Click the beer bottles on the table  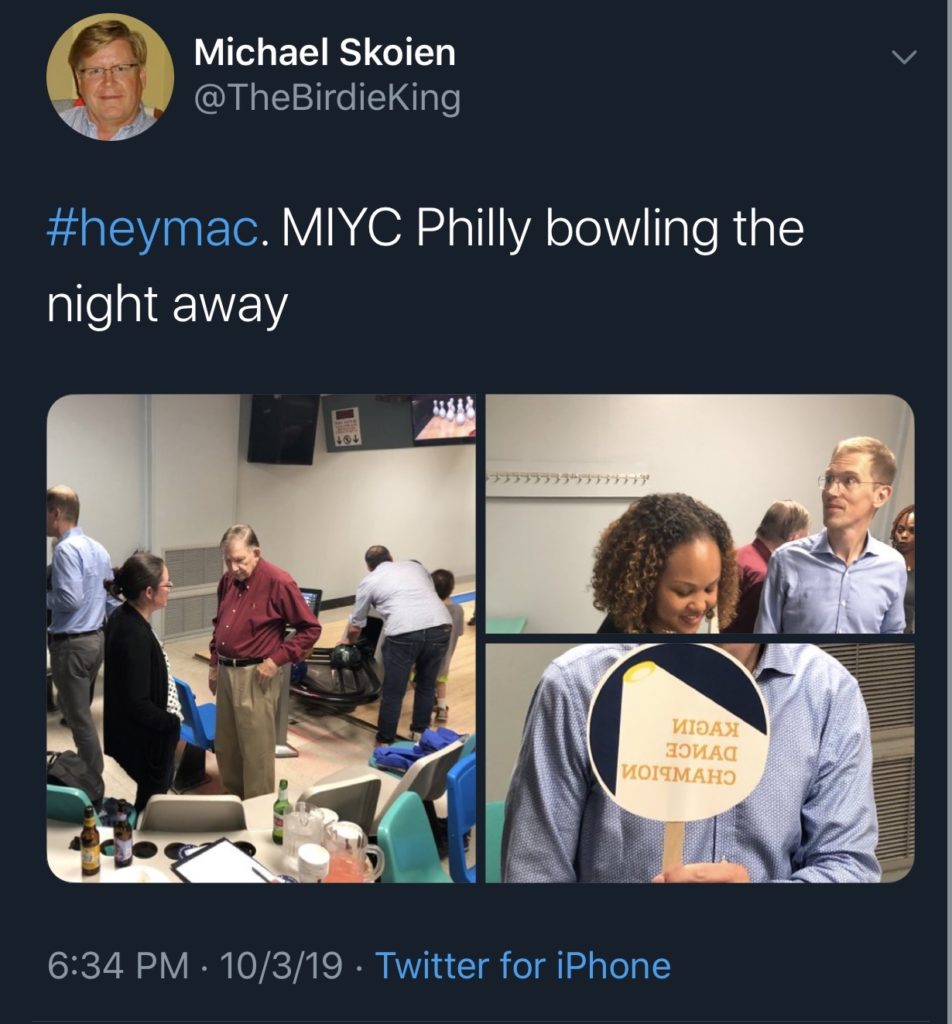(105, 838)
